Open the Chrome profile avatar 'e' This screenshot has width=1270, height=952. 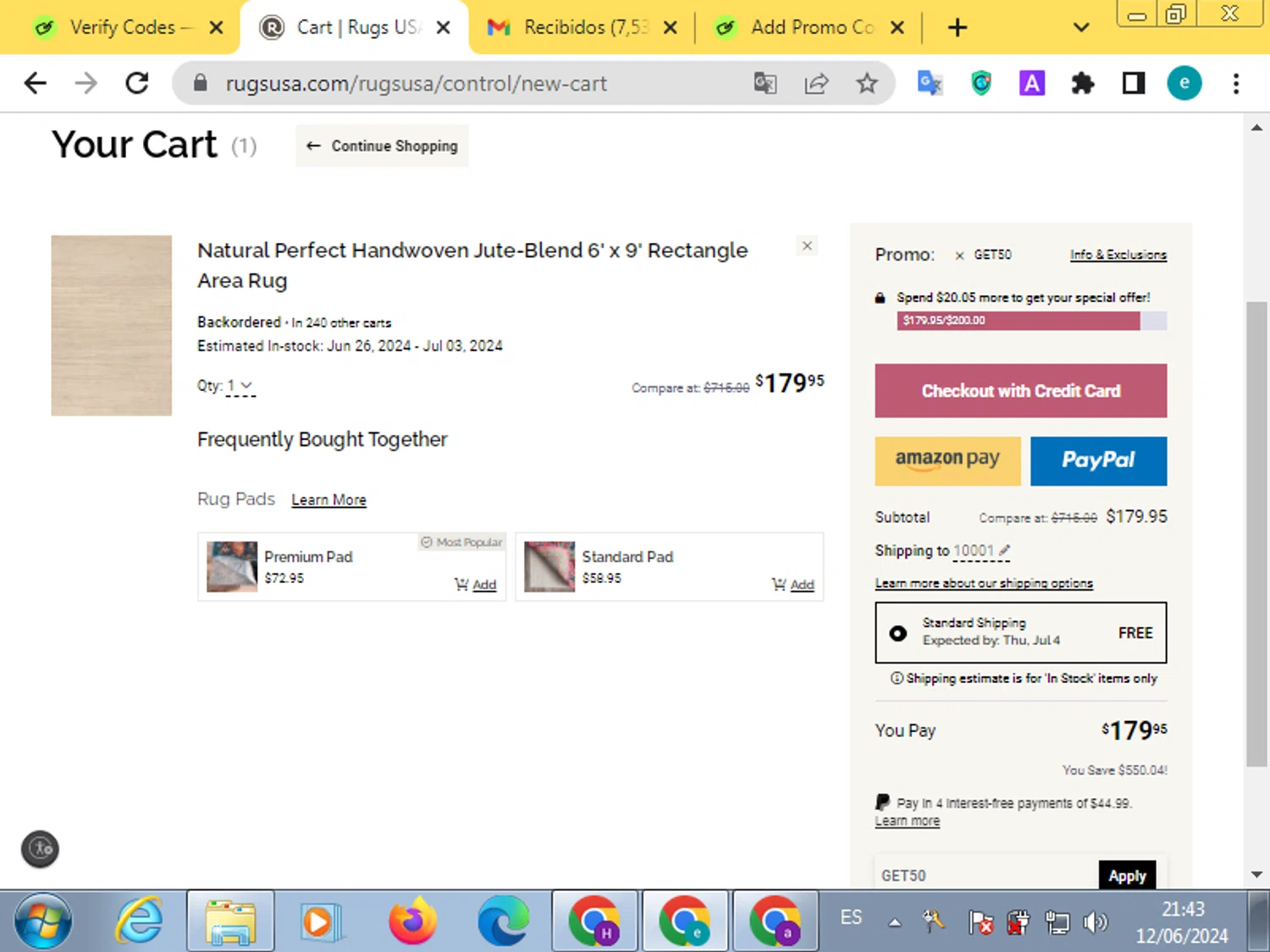1184,83
